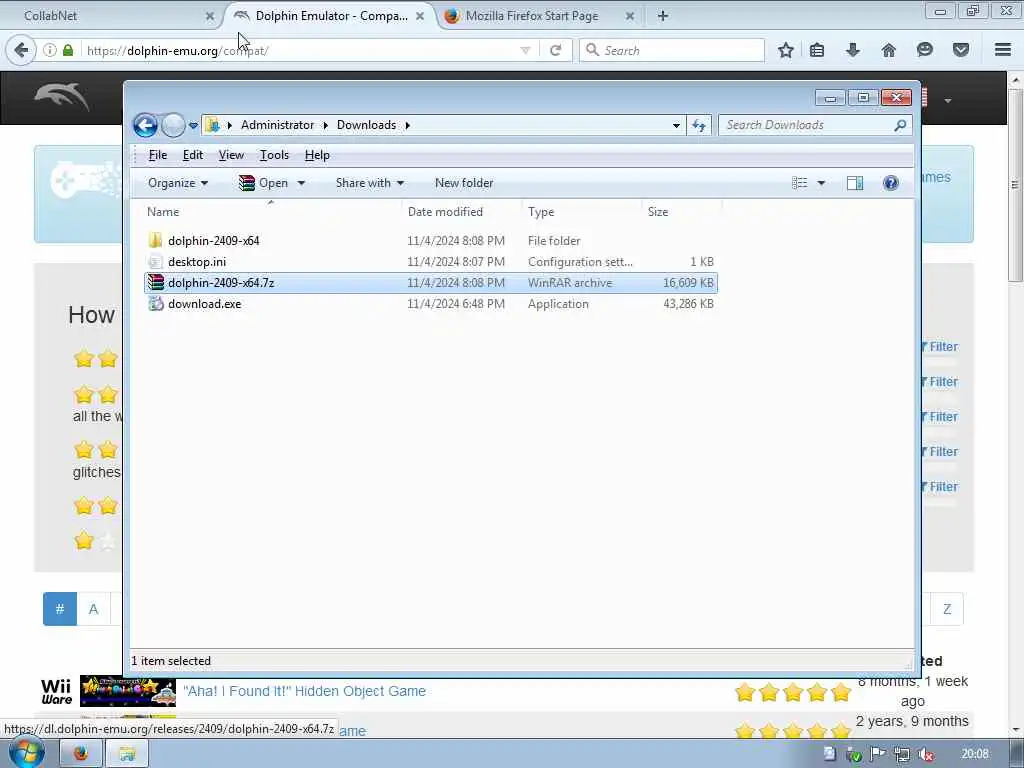Image resolution: width=1024 pixels, height=768 pixels.
Task: Click the Downloads folder icon in address bar
Action: [212, 125]
